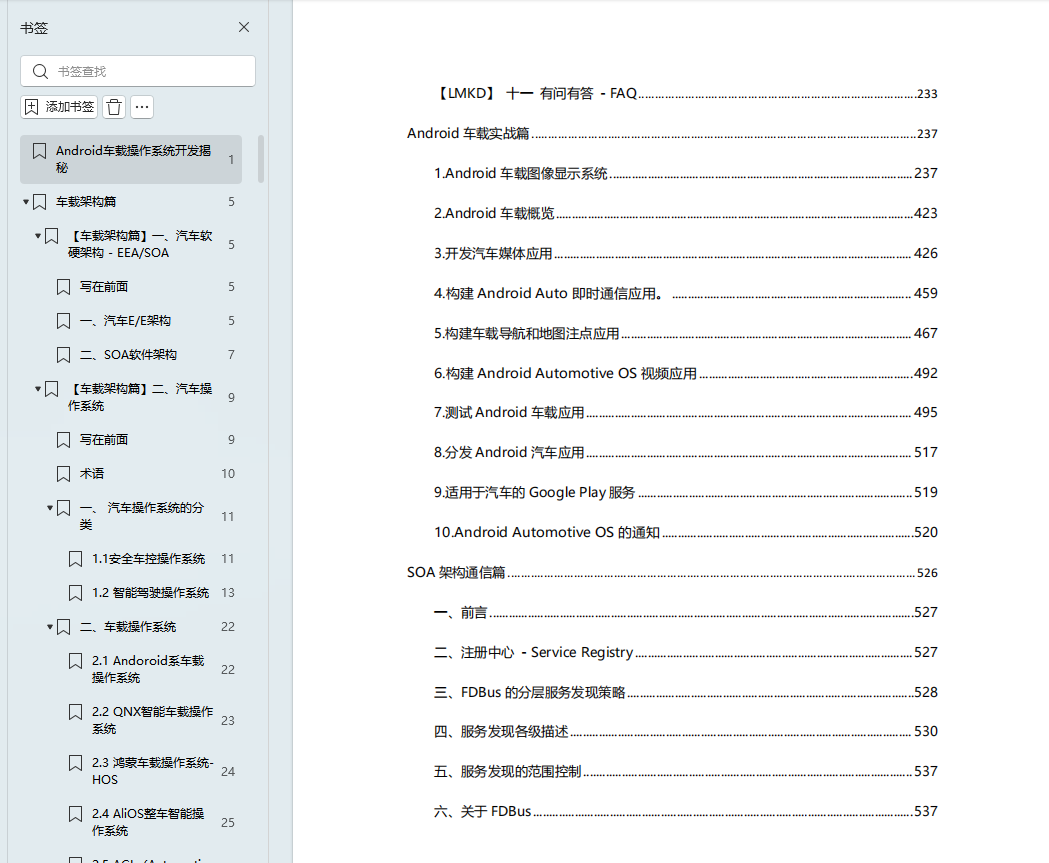Click the trash delete bookmark icon
The width and height of the screenshot is (1049, 863).
[x=114, y=107]
